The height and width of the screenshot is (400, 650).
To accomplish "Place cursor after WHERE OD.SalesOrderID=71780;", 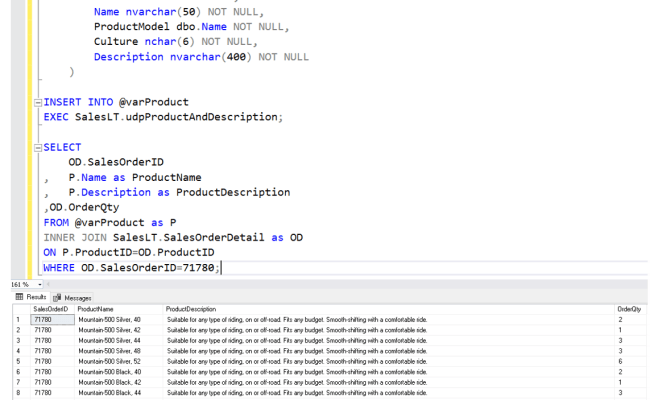I will click(x=221, y=268).
